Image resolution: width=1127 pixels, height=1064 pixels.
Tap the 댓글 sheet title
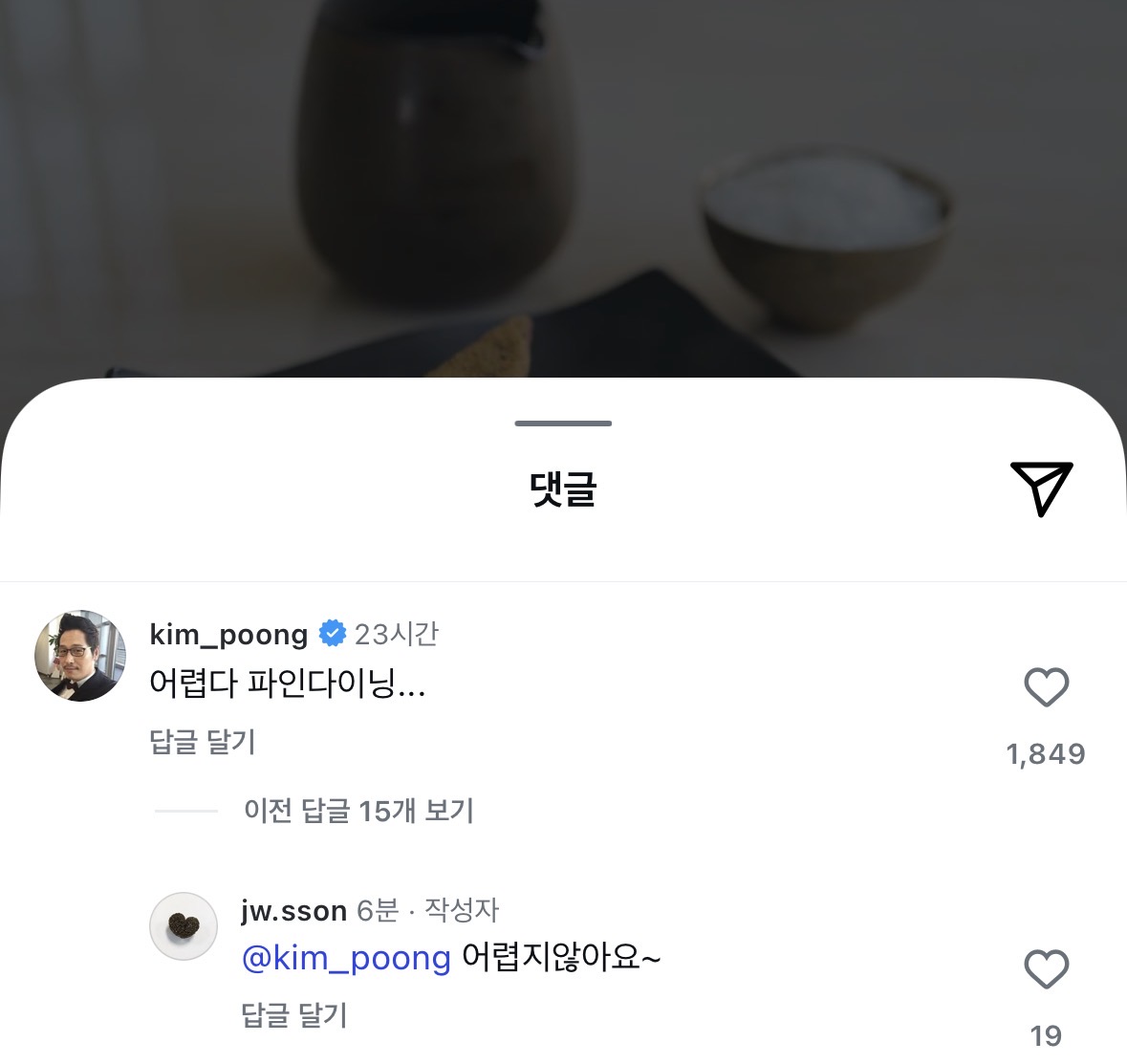coord(563,489)
